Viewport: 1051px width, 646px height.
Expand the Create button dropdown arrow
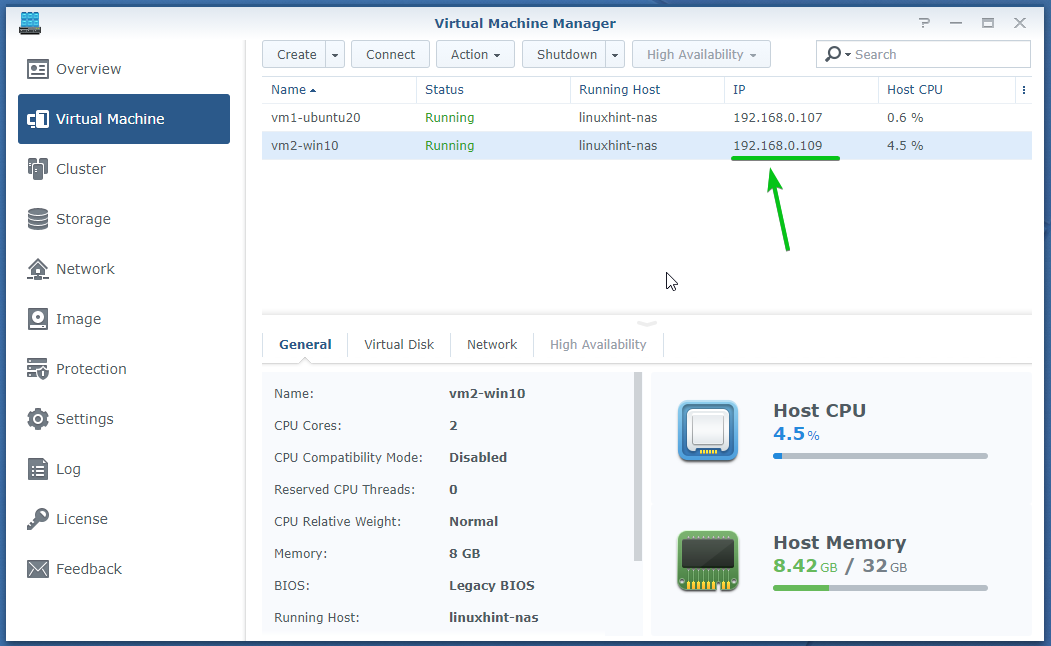[335, 55]
